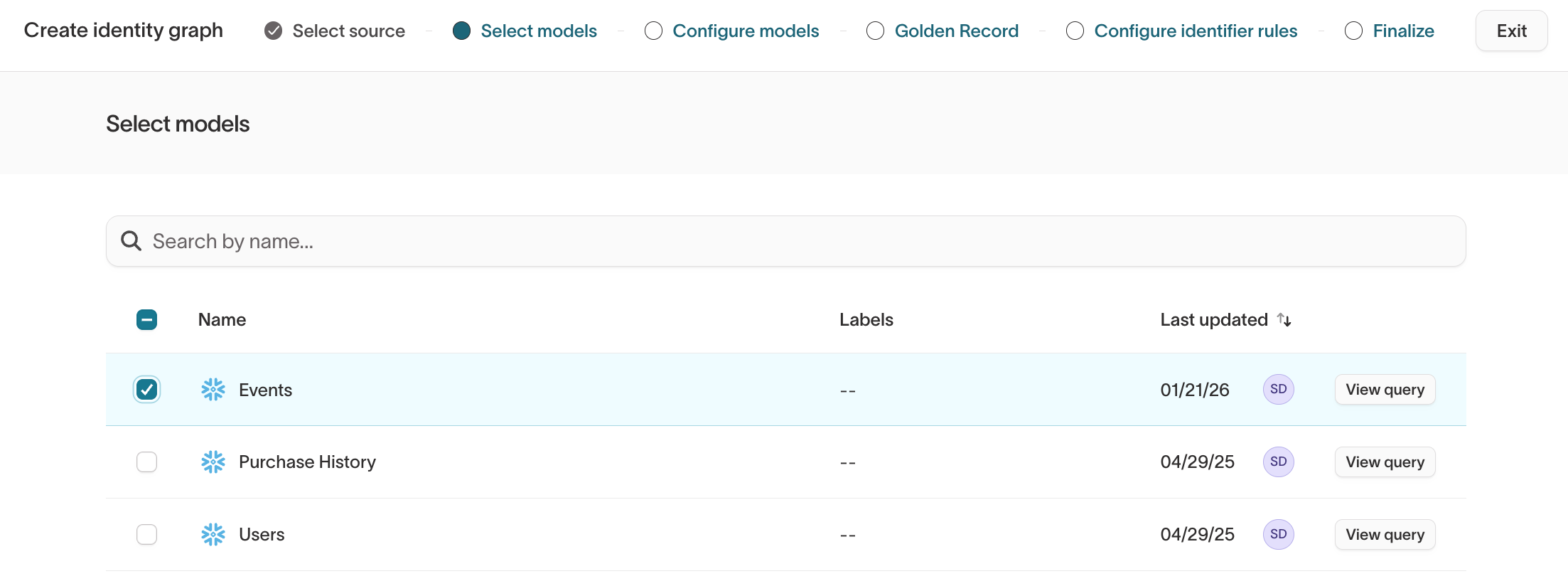Viewport: 1568px width, 586px height.
Task: Open the Configure identifier rules step
Action: click(1195, 31)
